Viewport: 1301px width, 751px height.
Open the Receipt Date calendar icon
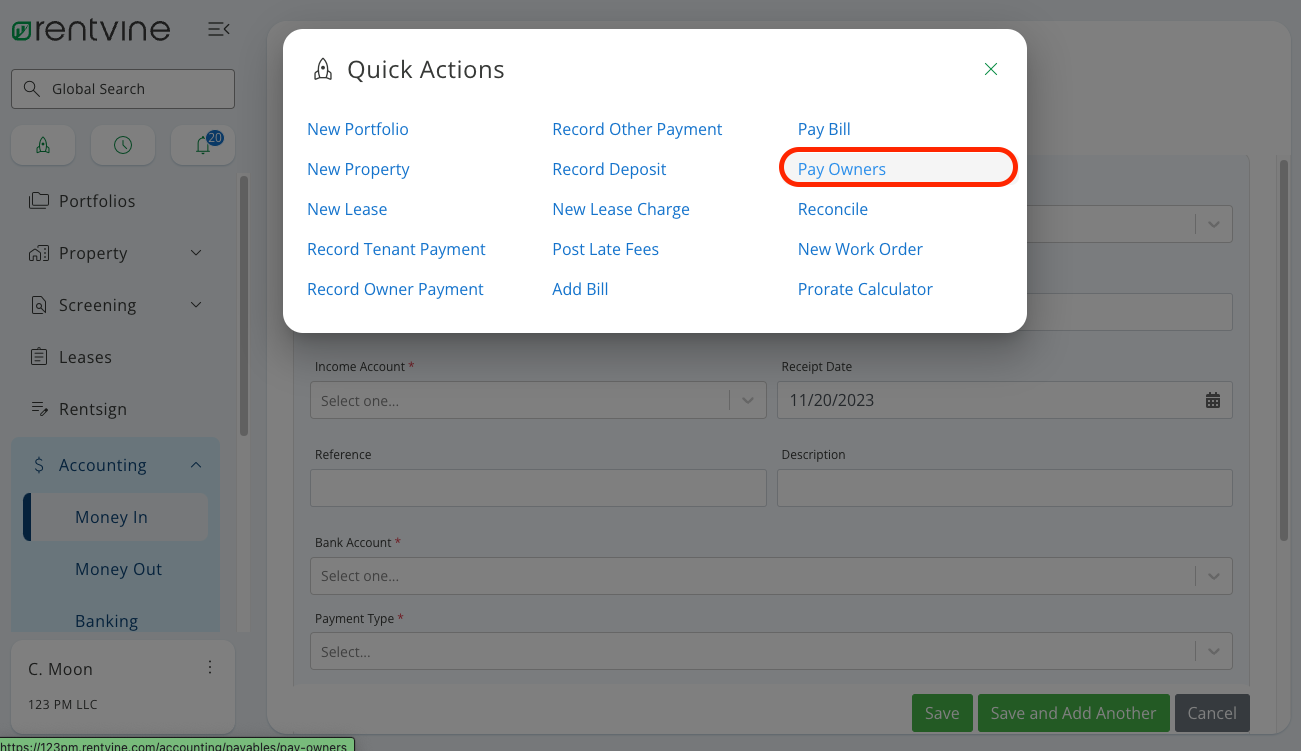coord(1213,400)
